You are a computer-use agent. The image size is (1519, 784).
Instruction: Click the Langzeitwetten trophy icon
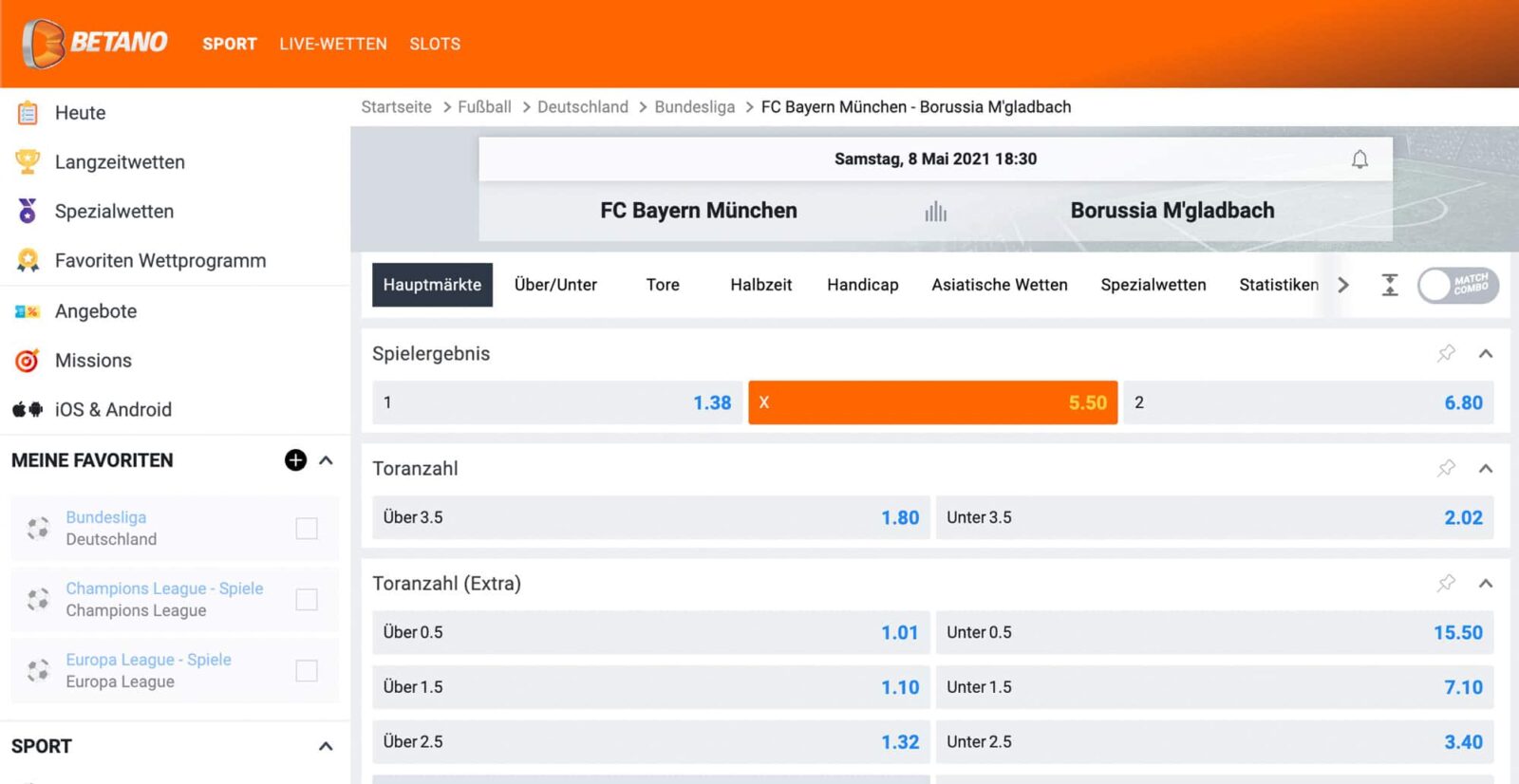point(28,161)
